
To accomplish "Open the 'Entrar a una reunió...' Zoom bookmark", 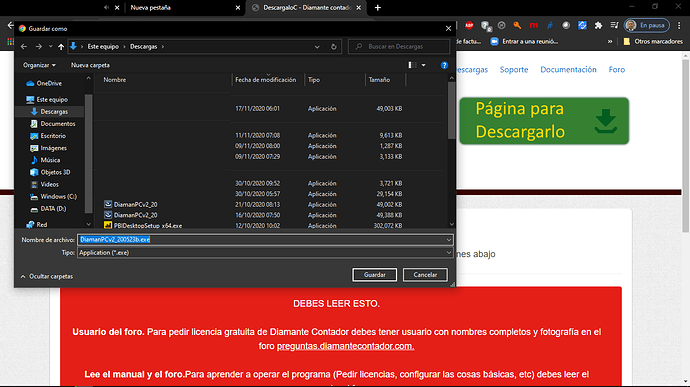I will pos(525,41).
